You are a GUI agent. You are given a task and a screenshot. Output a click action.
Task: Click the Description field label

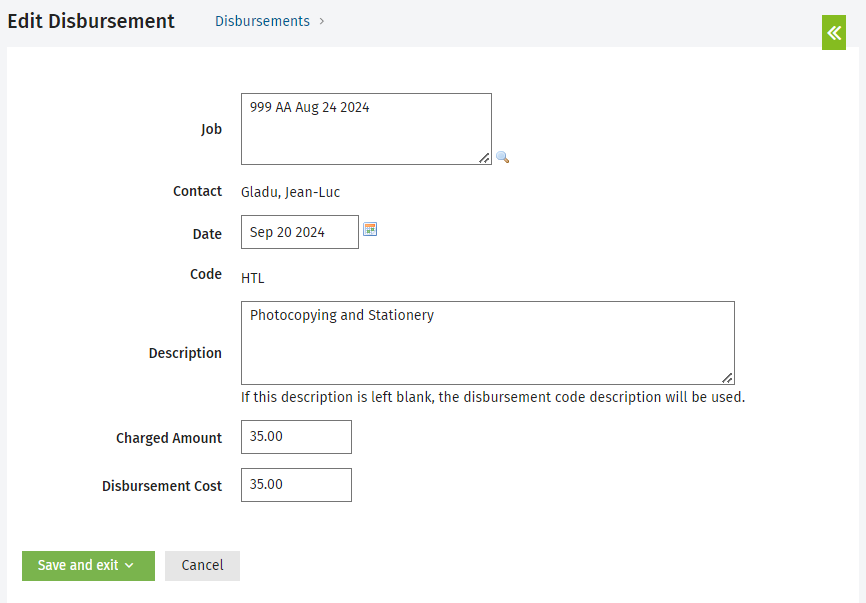click(185, 353)
